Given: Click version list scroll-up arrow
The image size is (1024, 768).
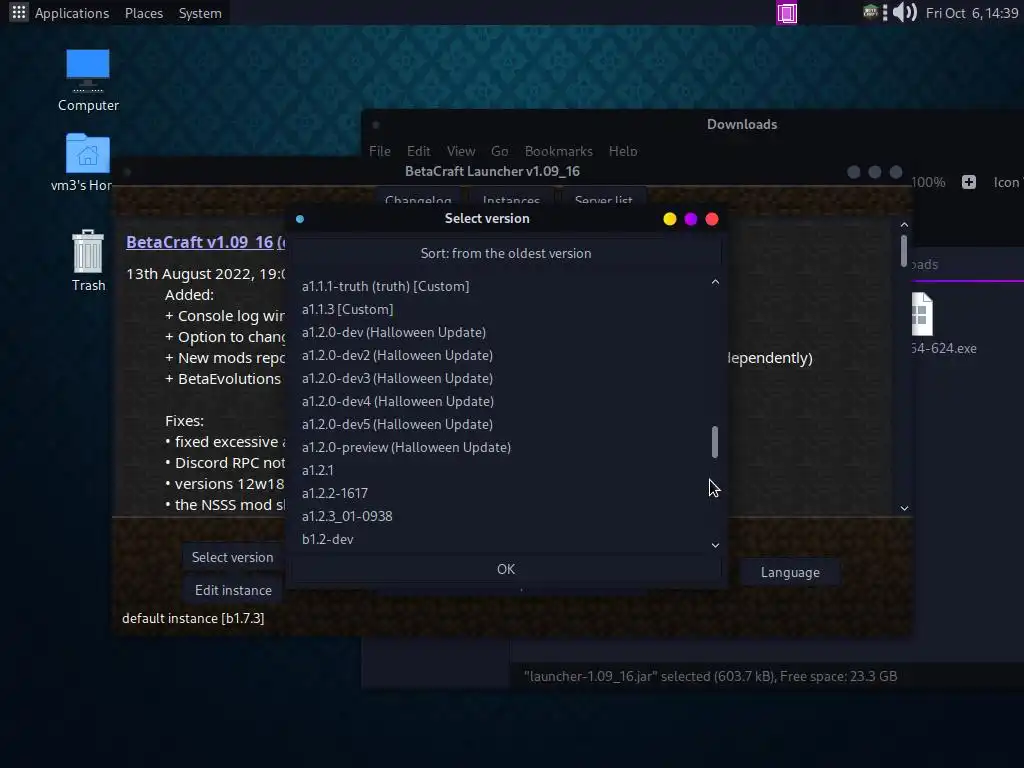Looking at the screenshot, I should coord(715,281).
